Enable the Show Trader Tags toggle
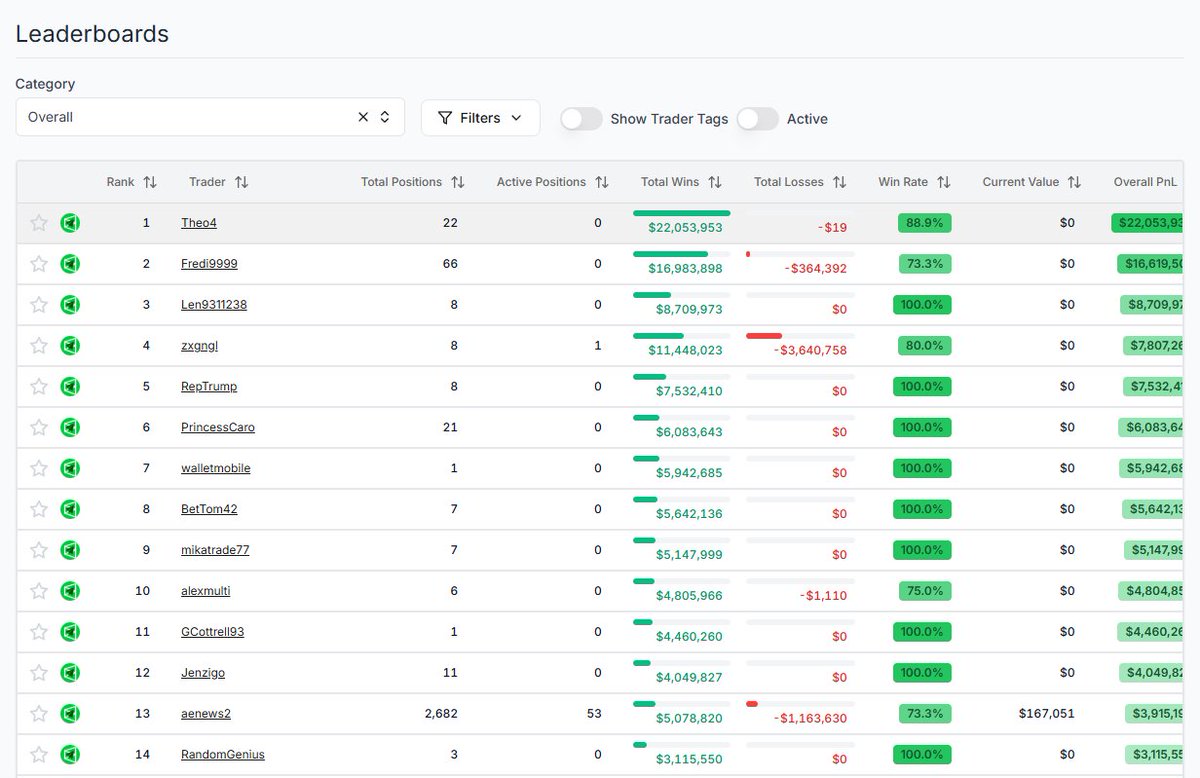 (581, 118)
